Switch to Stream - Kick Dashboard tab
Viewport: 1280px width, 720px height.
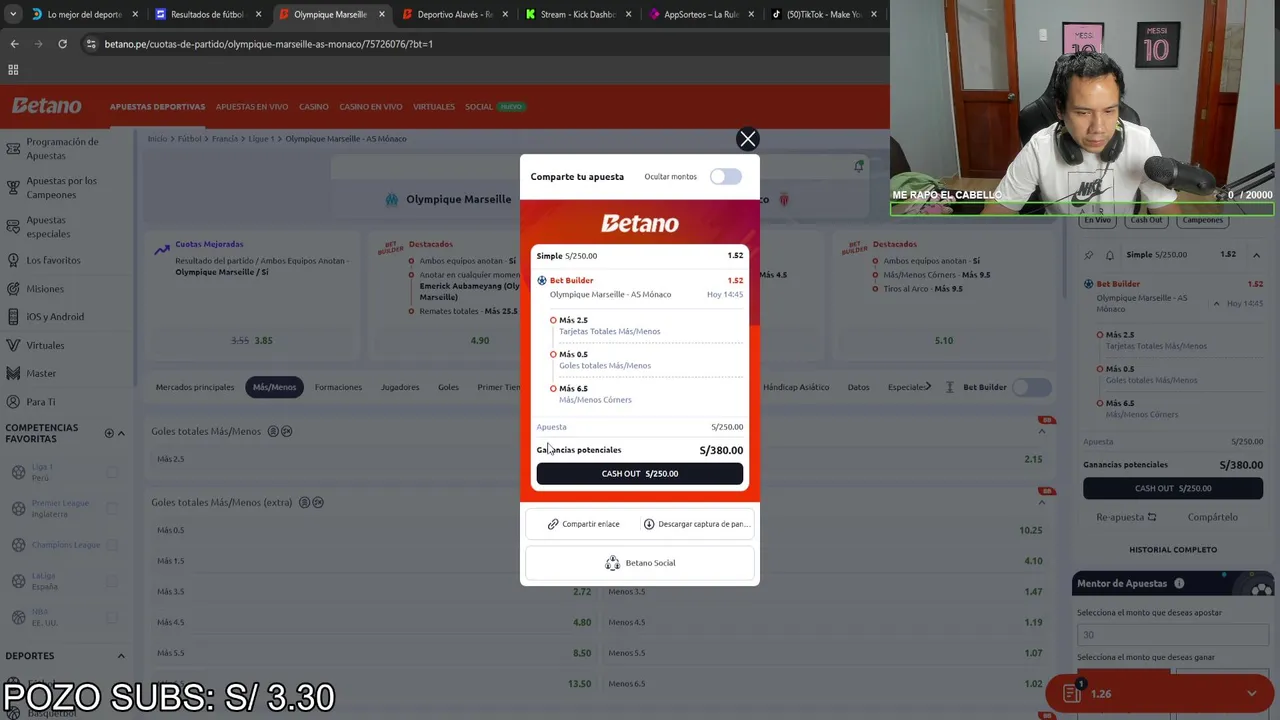pyautogui.click(x=578, y=14)
